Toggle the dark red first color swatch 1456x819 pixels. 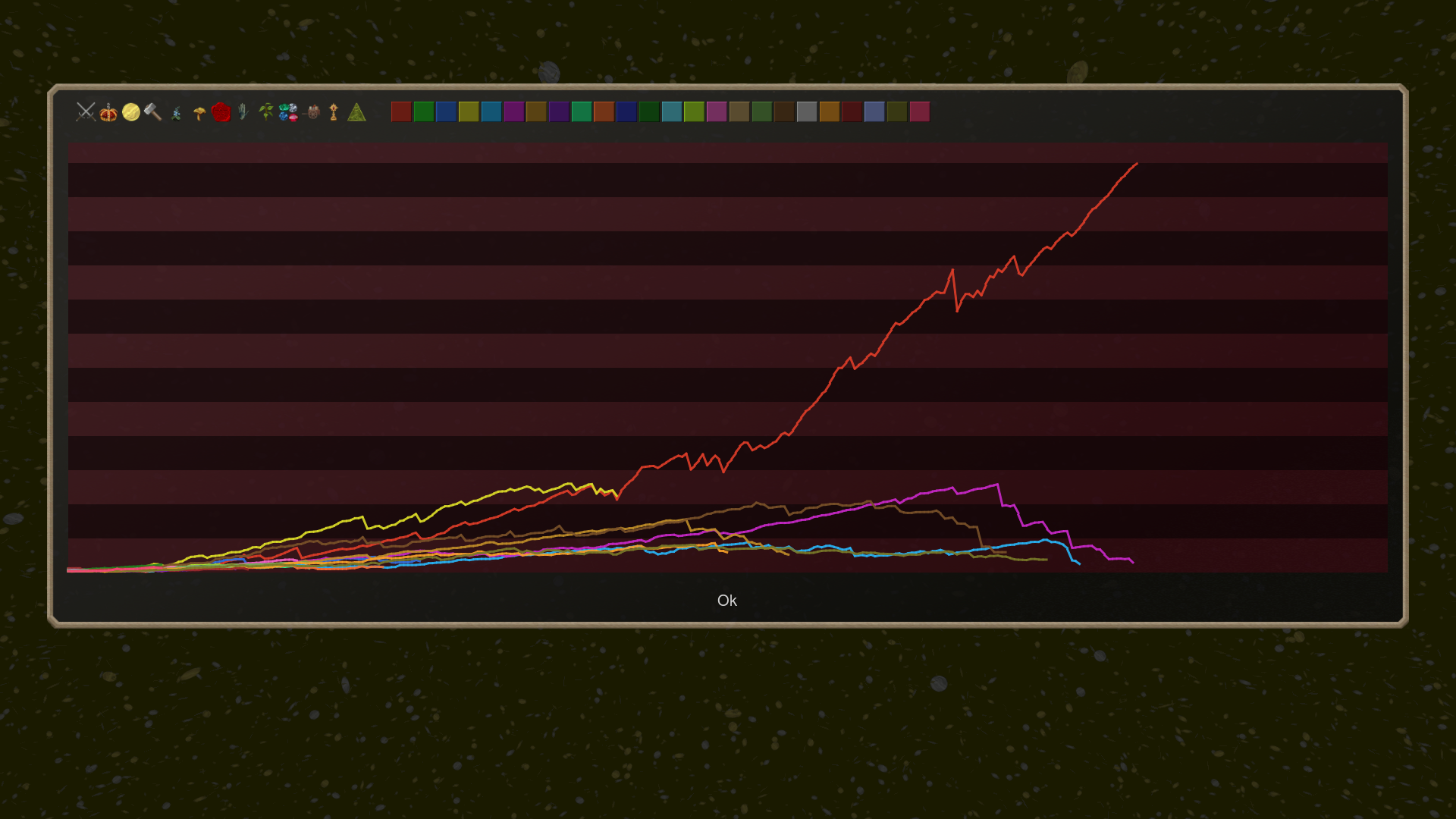(x=401, y=111)
